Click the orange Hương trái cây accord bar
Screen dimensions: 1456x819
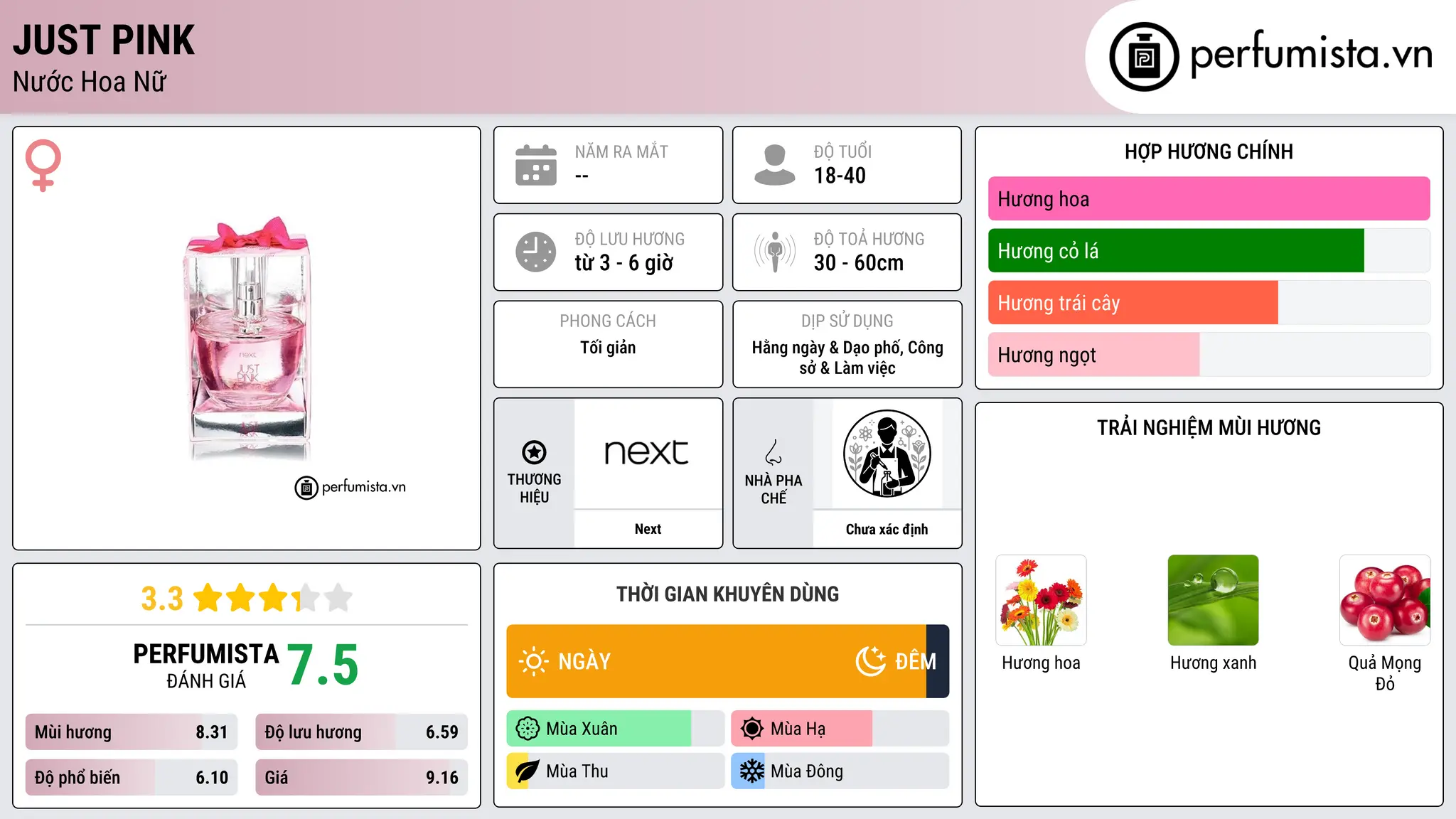(x=1133, y=303)
